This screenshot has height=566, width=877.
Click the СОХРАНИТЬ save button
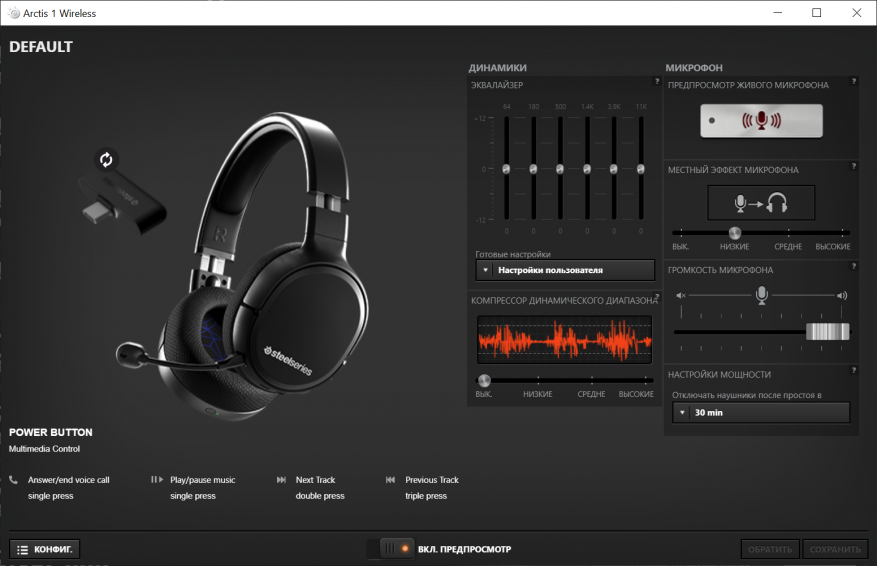coord(835,549)
